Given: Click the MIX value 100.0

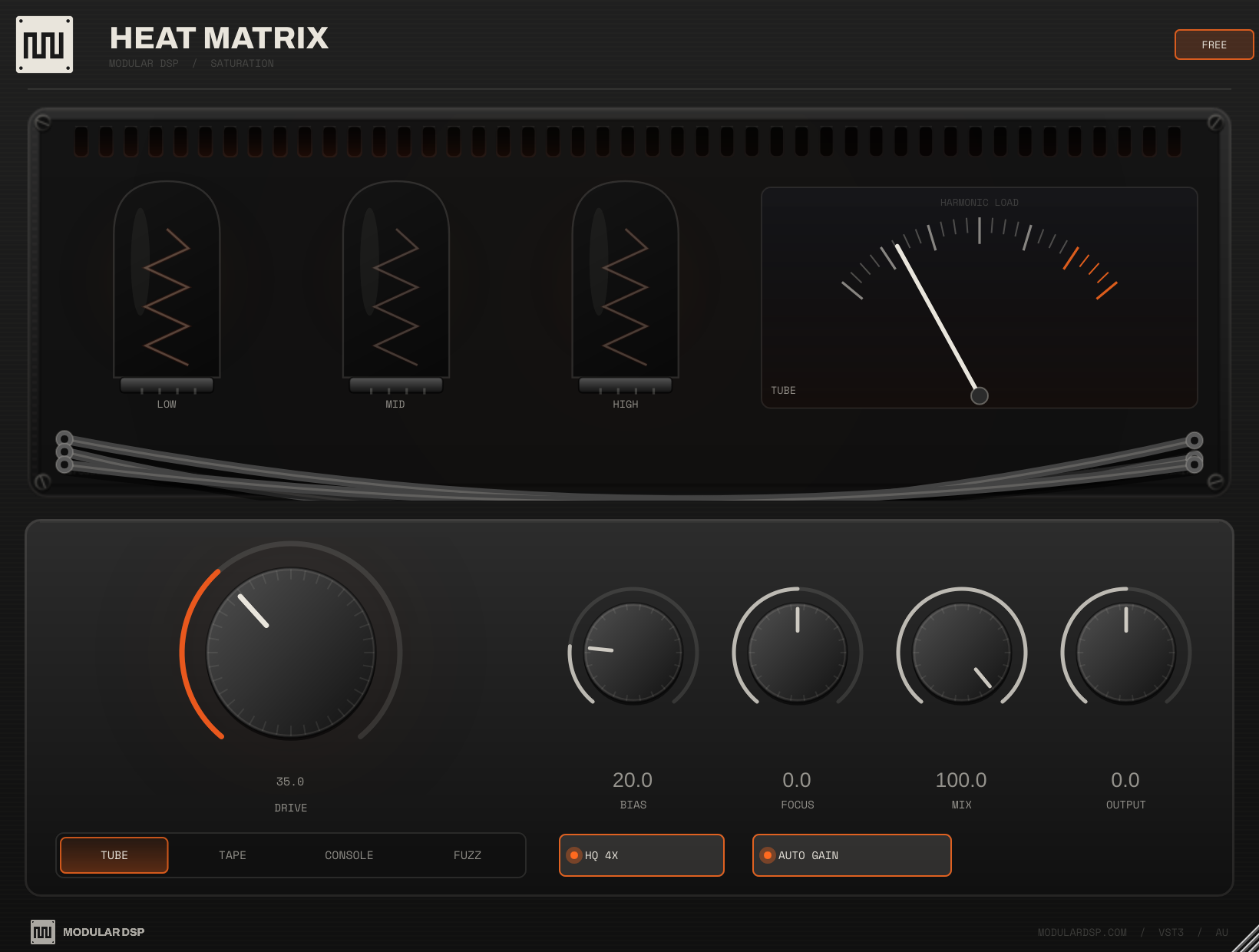Looking at the screenshot, I should click(961, 780).
